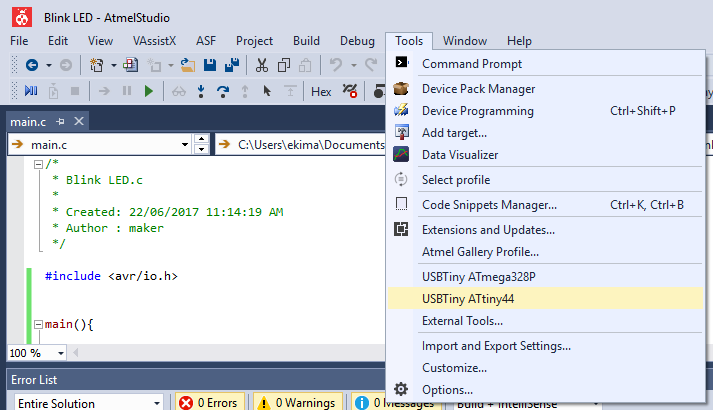
Task: Click the greyed Navigate Forward icon
Action: tap(66, 65)
